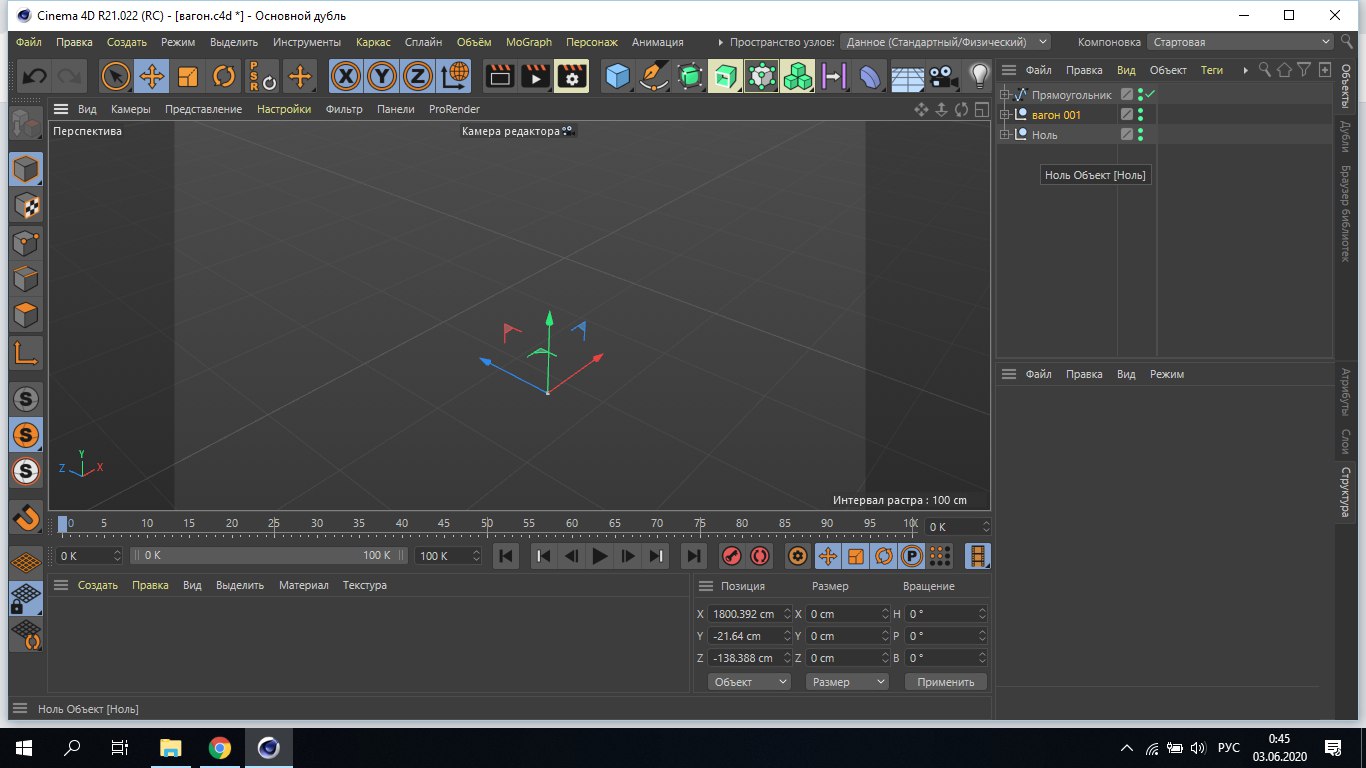Viewport: 1366px width, 768px height.
Task: Open the Материал menu in material manager
Action: [304, 585]
